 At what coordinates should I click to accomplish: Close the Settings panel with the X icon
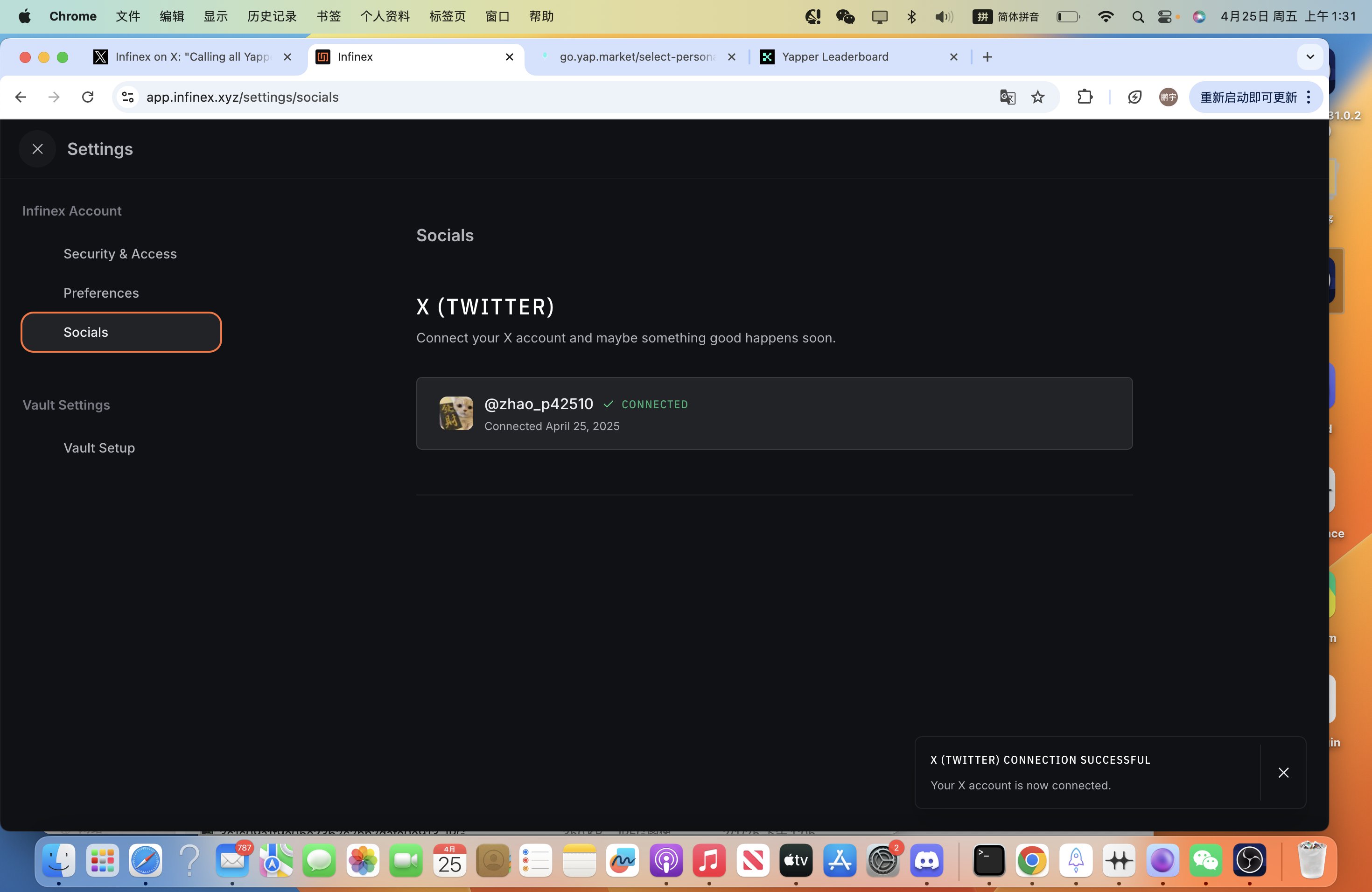[x=37, y=149]
